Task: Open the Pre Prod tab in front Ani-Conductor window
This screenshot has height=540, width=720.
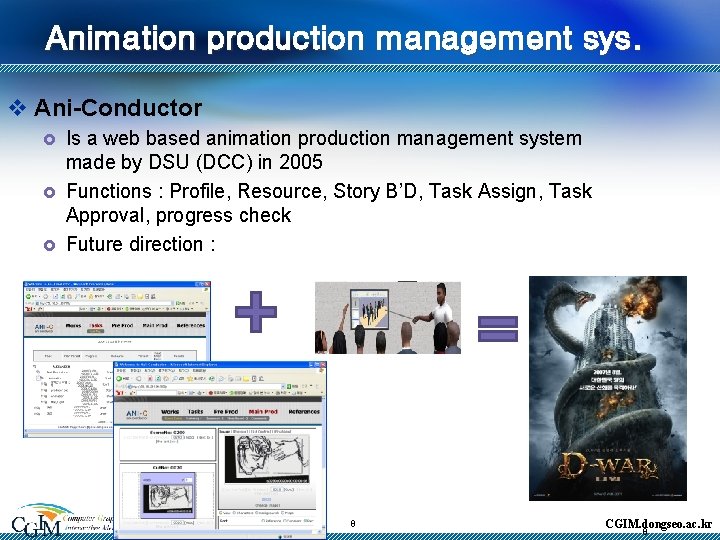Action: pyautogui.click(x=226, y=411)
